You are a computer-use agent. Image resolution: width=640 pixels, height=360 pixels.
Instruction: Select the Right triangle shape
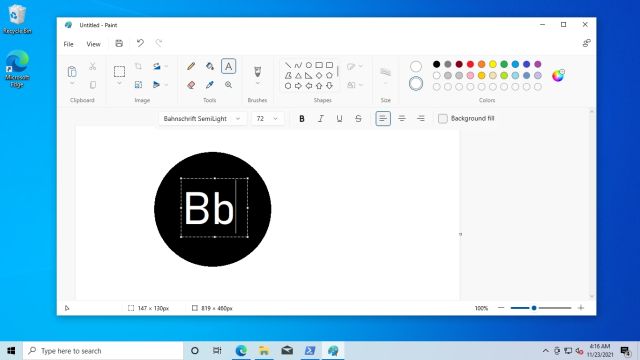(309, 76)
